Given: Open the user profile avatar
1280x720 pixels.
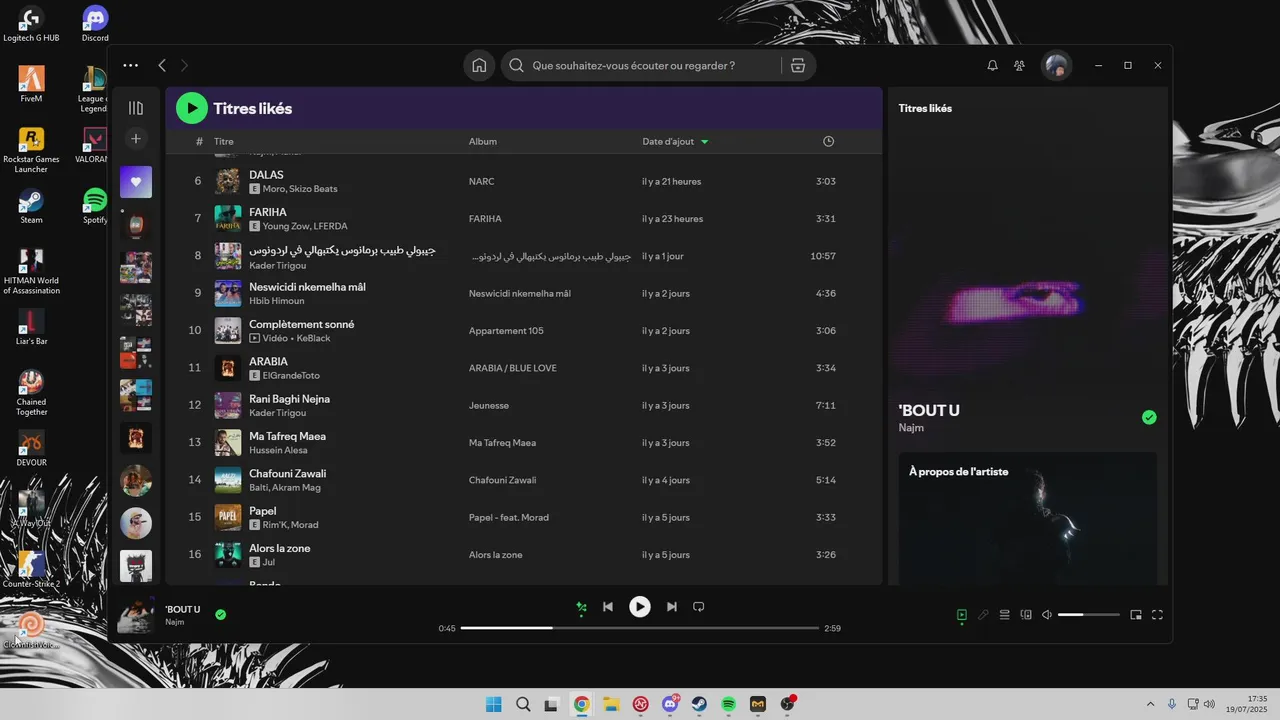Looking at the screenshot, I should click(1056, 65).
